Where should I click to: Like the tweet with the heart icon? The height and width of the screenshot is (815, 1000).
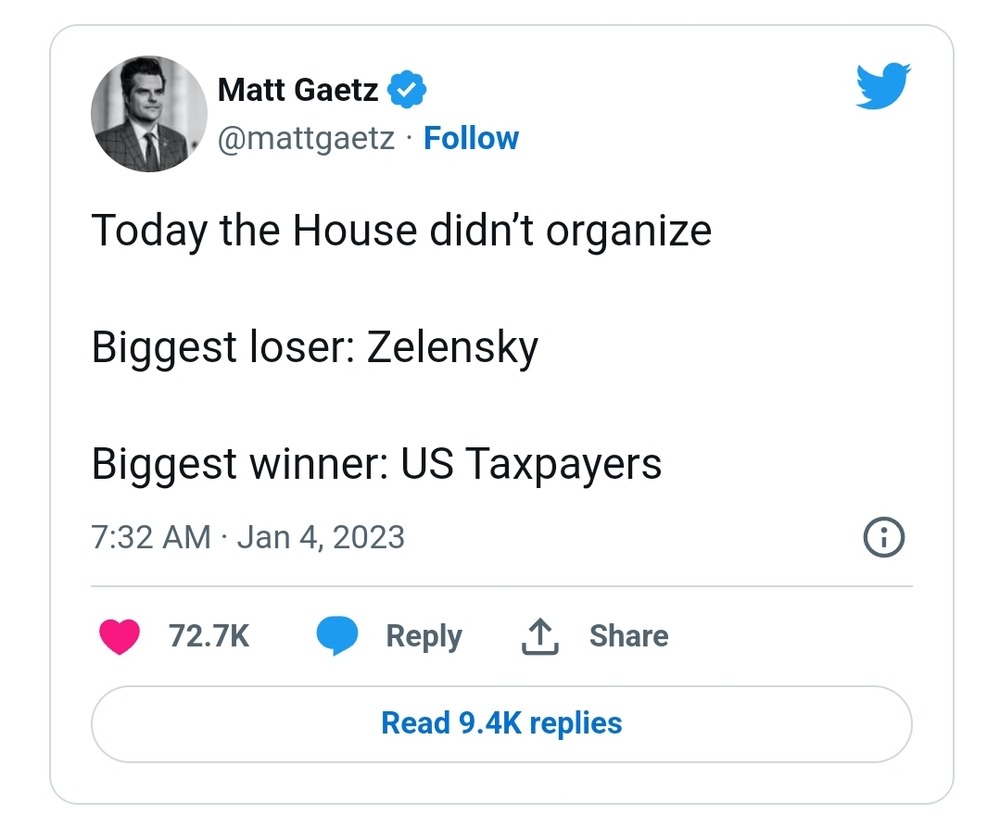click(x=119, y=637)
